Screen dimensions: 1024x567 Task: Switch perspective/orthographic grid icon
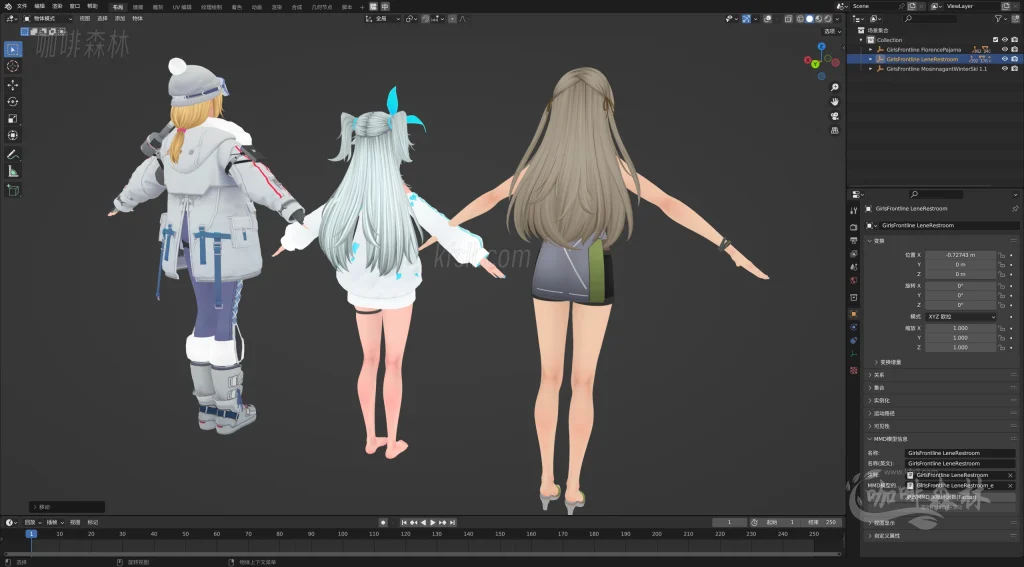pos(835,130)
